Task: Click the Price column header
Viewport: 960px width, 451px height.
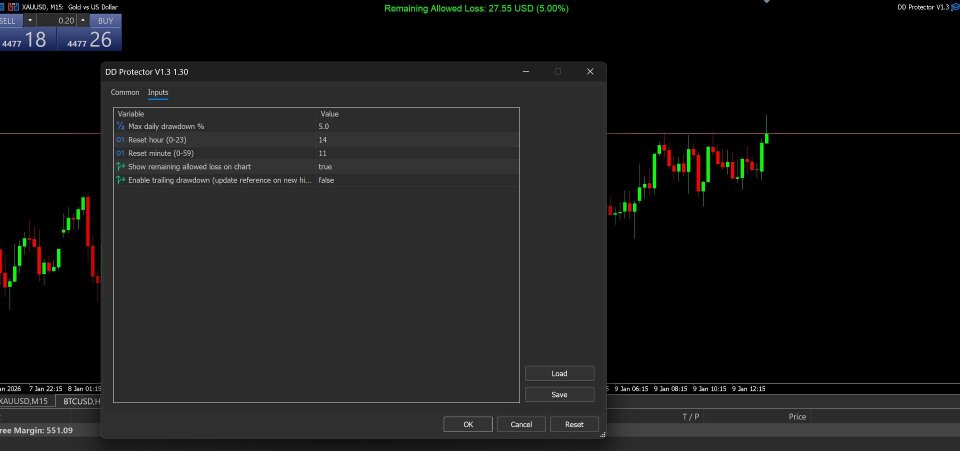Action: pyautogui.click(x=797, y=417)
